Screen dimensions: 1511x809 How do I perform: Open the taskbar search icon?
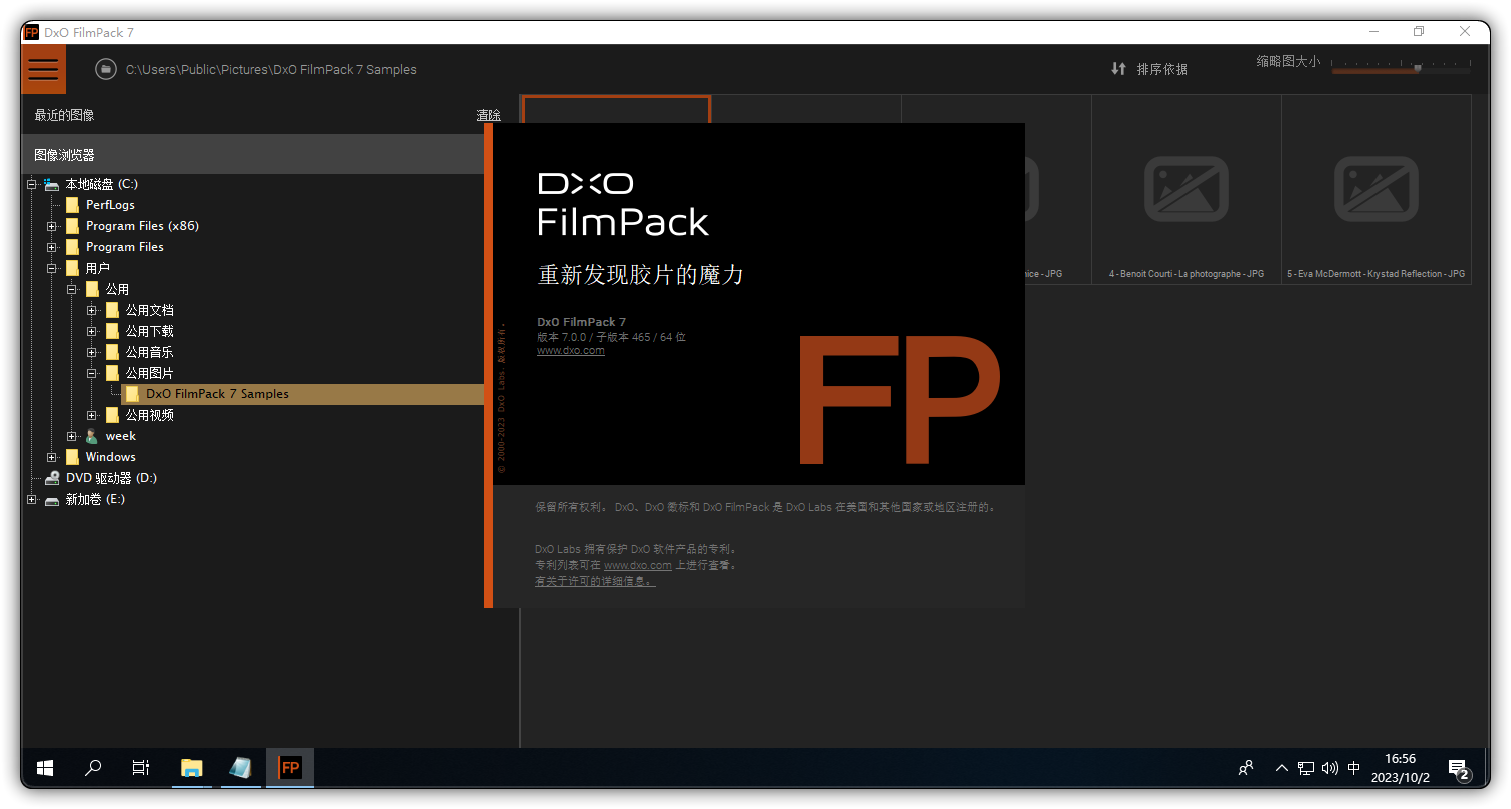(x=93, y=768)
